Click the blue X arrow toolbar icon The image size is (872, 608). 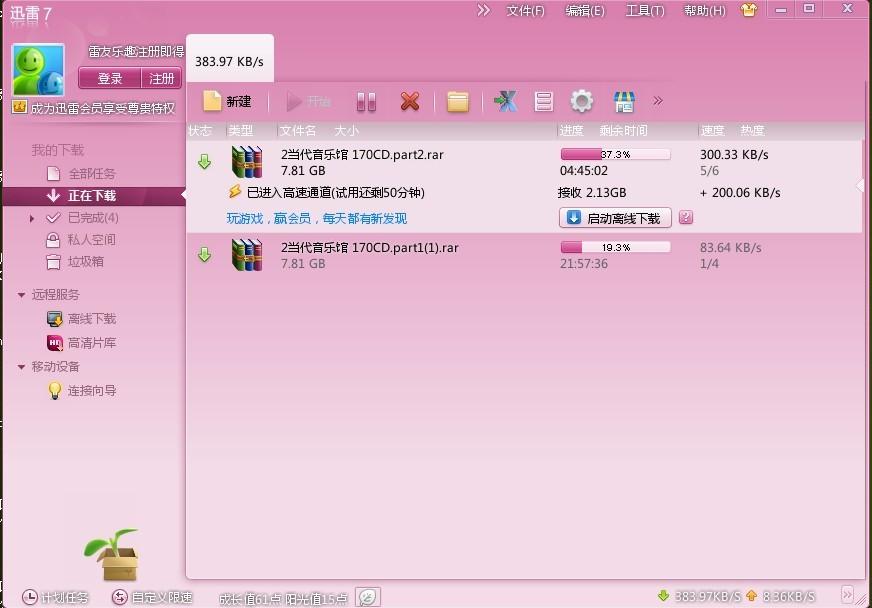(506, 101)
